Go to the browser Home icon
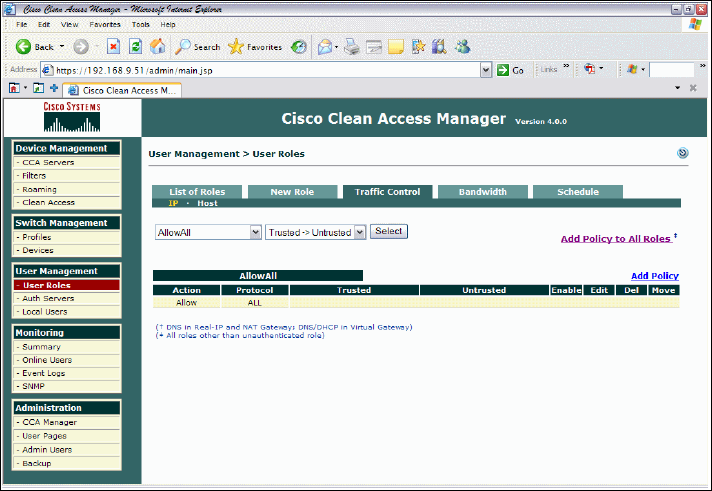The height and width of the screenshot is (491, 712). 158,46
